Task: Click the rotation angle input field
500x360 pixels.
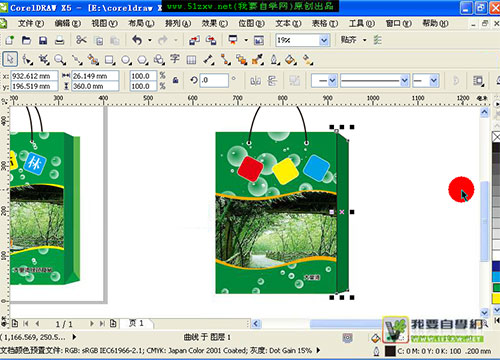Action: click(214, 80)
